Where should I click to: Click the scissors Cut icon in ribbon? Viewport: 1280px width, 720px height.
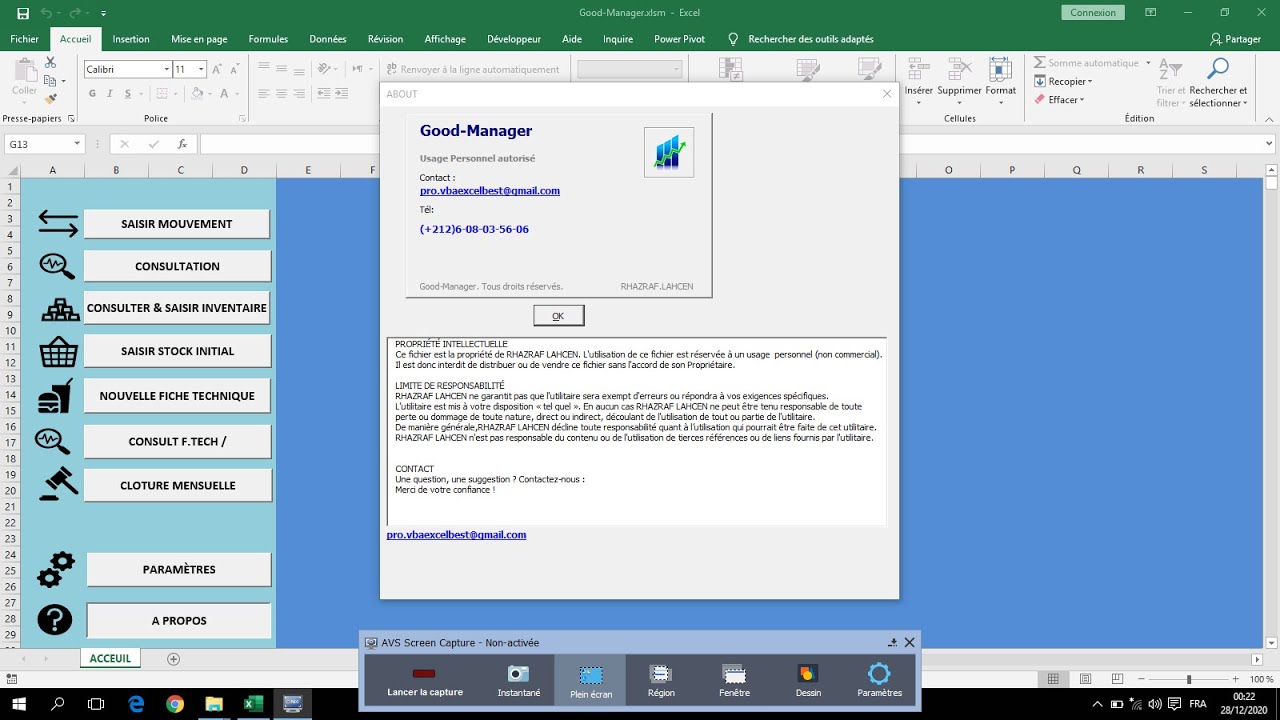point(51,63)
